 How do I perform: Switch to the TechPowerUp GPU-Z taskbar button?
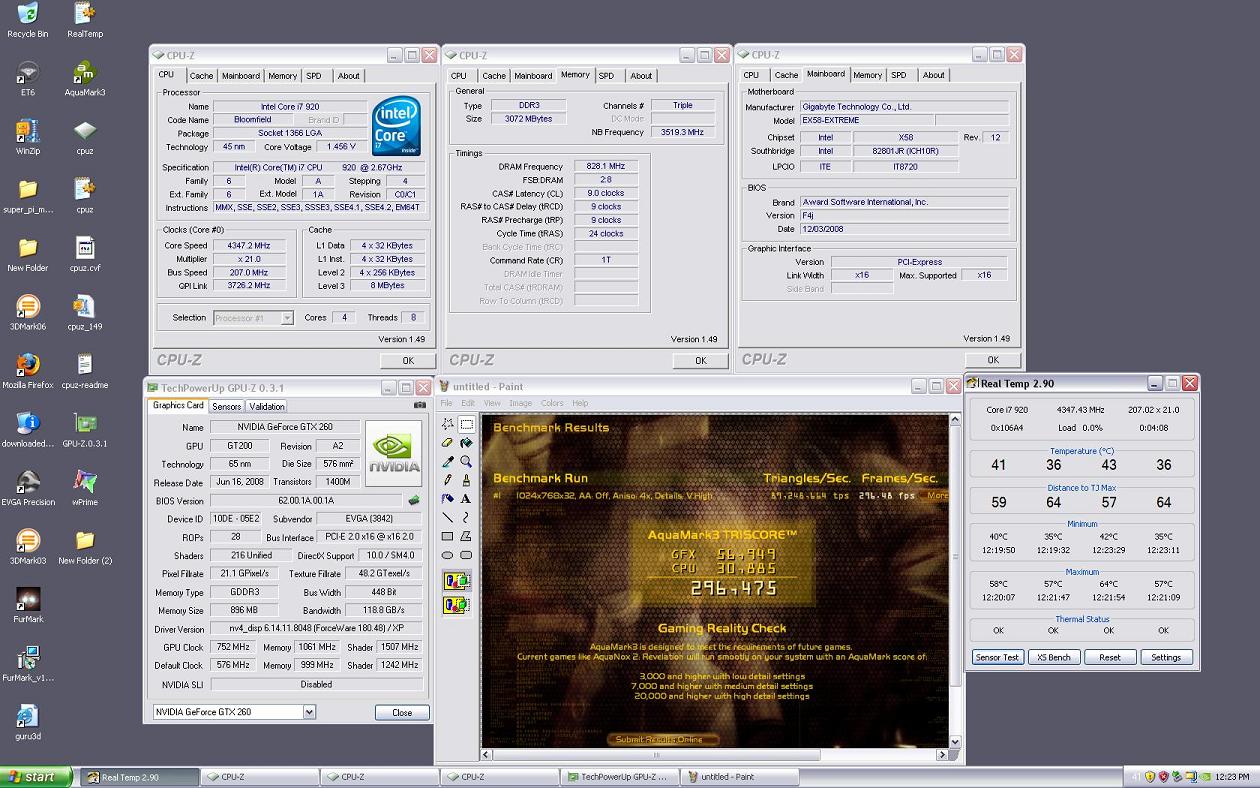coord(618,777)
